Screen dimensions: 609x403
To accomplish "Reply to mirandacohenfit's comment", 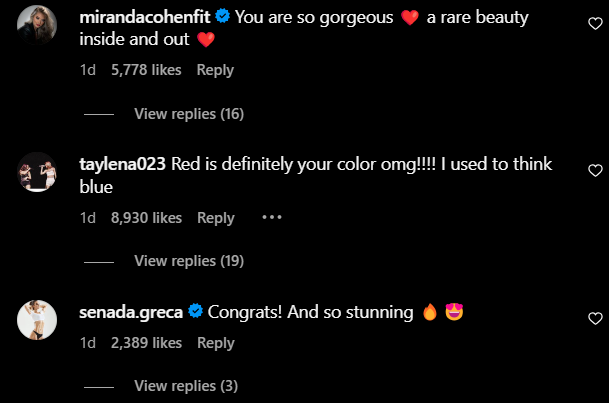I will click(215, 70).
